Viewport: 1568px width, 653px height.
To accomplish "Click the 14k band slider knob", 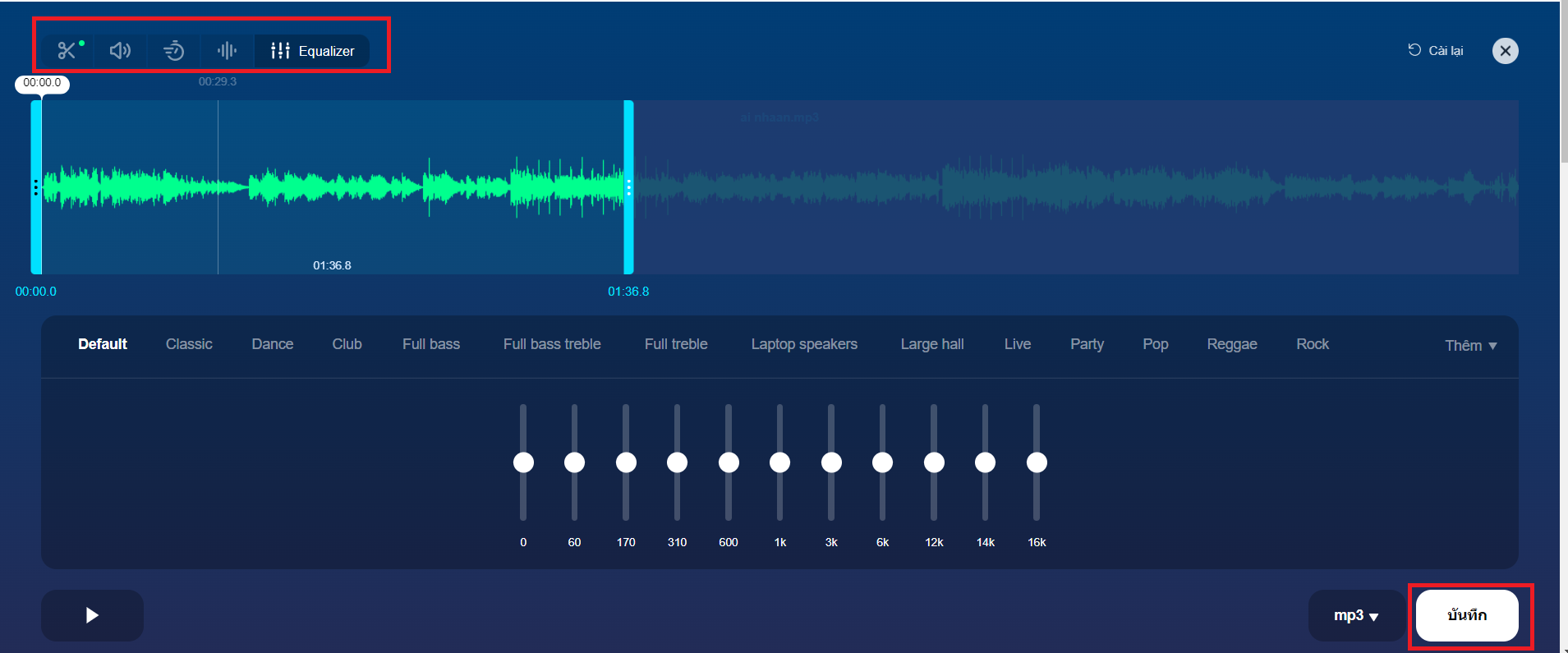I will [985, 462].
